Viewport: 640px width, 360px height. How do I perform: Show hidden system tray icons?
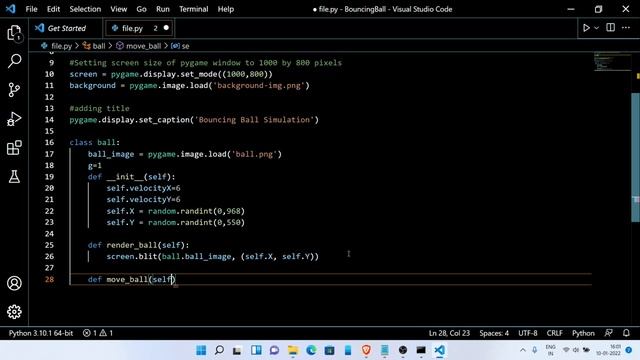(523, 350)
